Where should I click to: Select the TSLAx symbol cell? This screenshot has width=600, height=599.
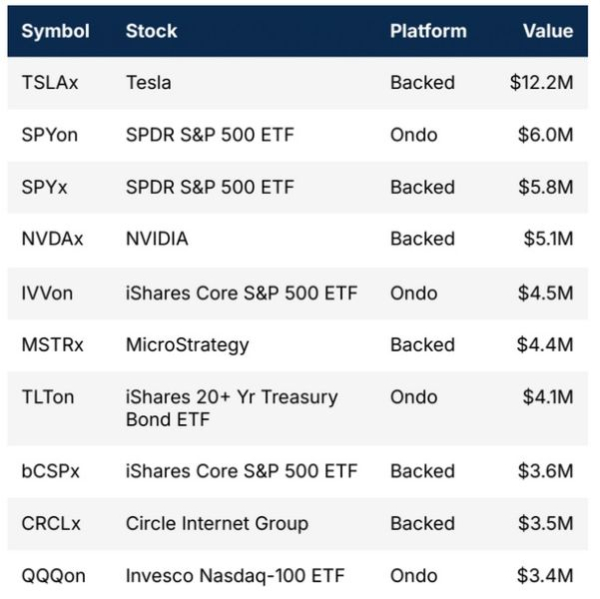point(50,83)
